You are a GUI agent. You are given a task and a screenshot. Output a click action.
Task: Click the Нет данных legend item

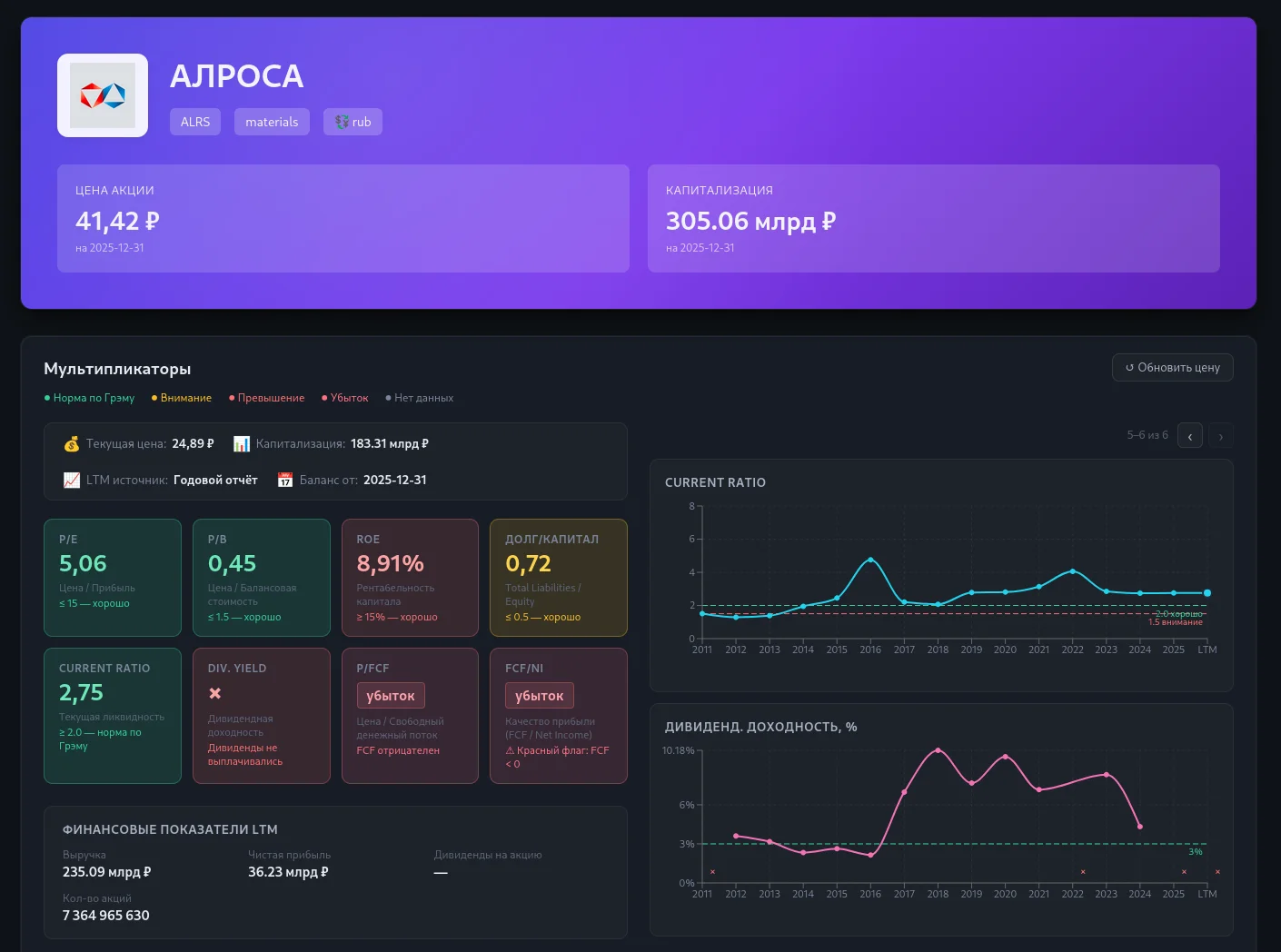point(420,398)
